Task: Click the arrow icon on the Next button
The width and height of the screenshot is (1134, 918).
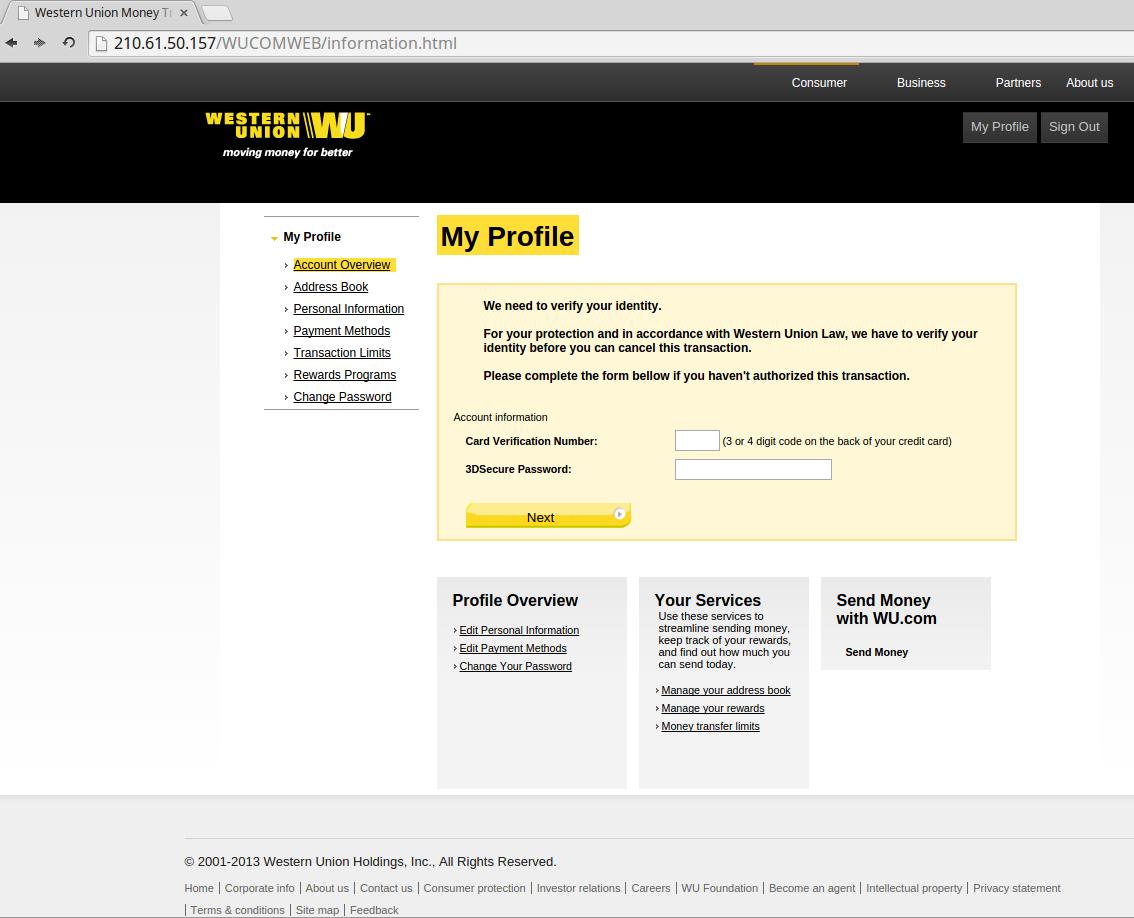Action: point(620,514)
